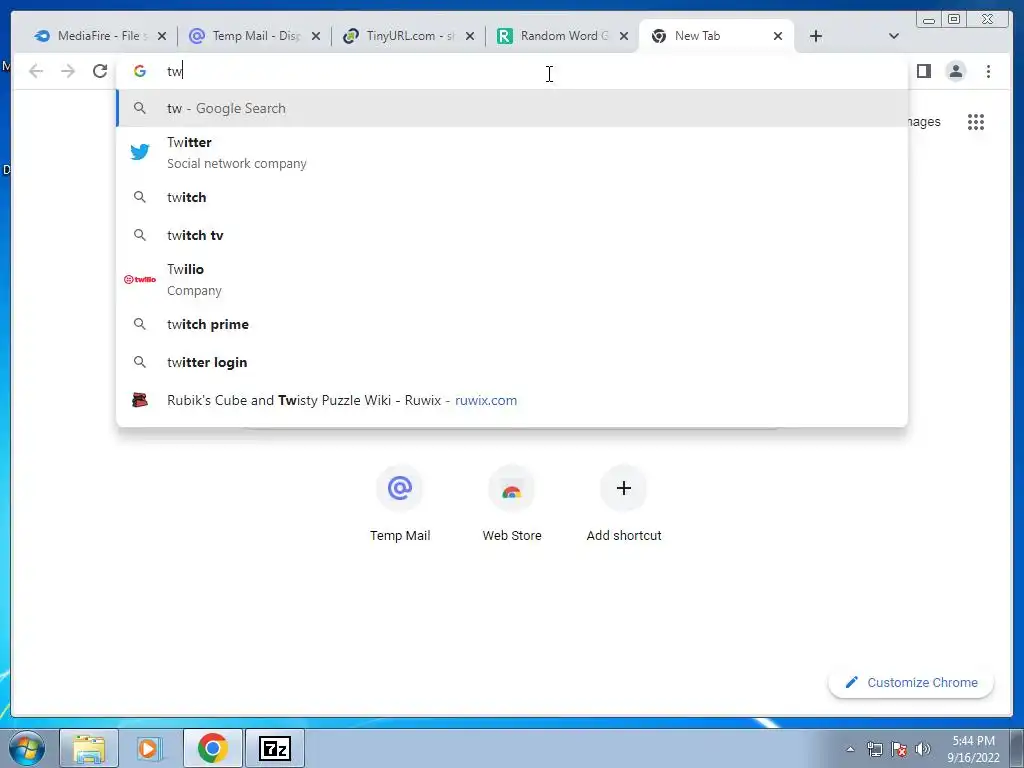Click the Customize Chrome button
This screenshot has width=1024, height=768.
click(x=911, y=682)
